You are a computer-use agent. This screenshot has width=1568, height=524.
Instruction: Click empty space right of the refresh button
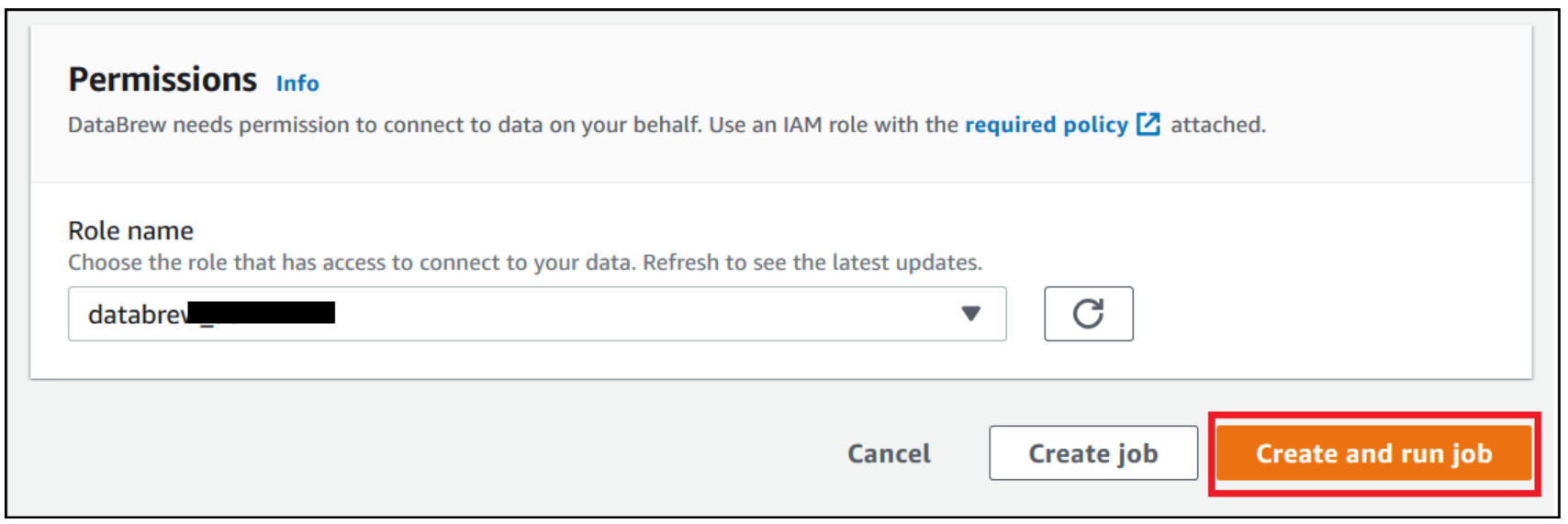(1331, 314)
